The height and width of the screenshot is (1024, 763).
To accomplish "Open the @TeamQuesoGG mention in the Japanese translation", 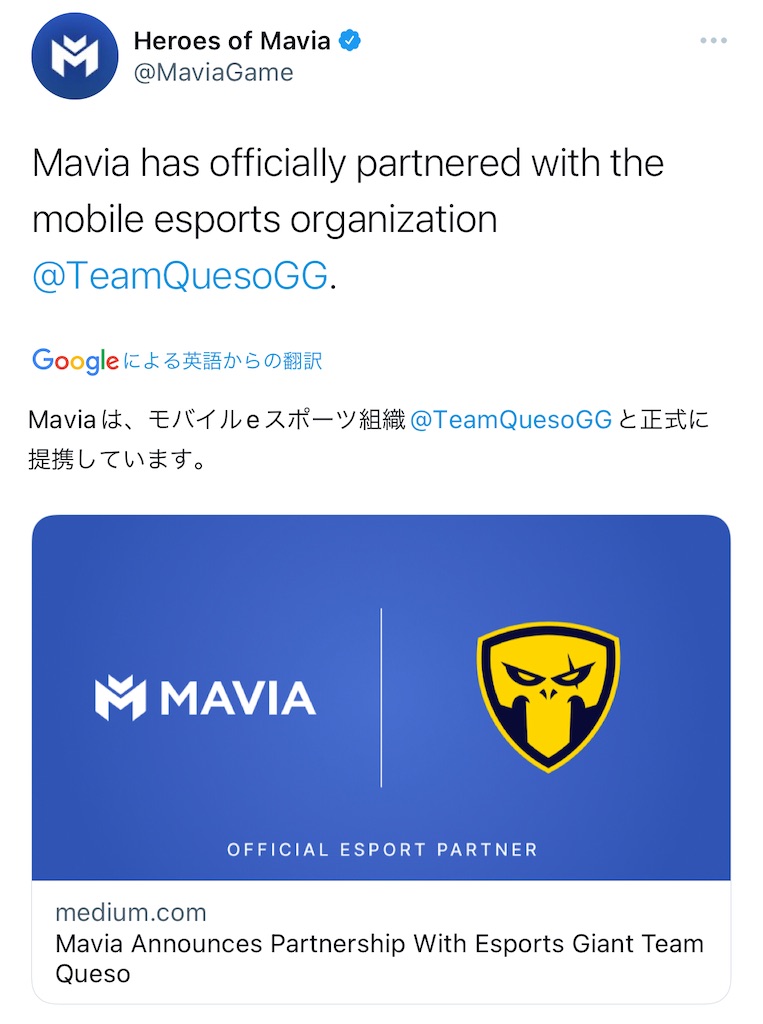I will 511,419.
